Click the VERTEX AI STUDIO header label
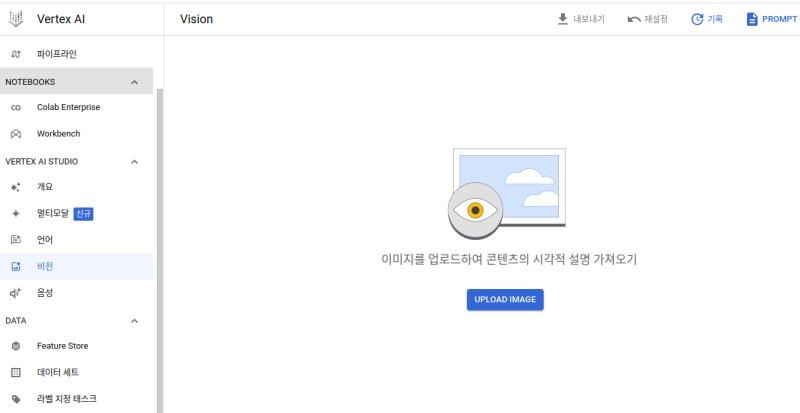Screen dimensions: 800x413 click(x=42, y=162)
